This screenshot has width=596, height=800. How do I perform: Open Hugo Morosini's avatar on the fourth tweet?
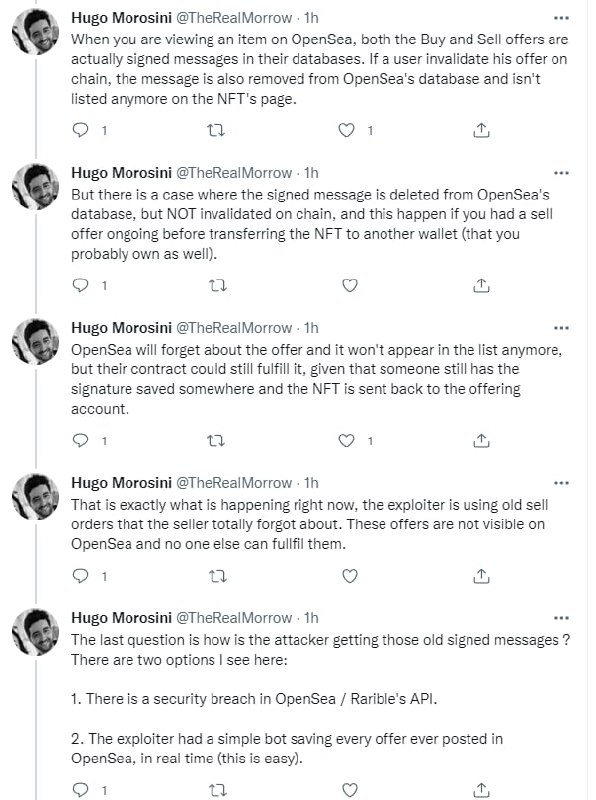point(35,496)
